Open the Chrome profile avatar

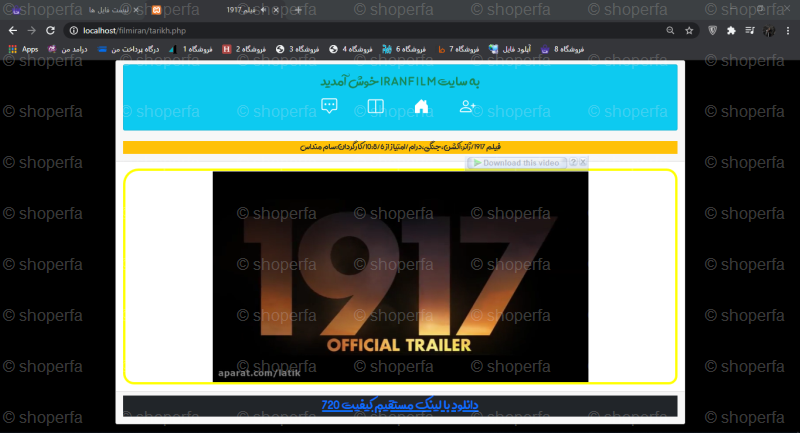769,31
